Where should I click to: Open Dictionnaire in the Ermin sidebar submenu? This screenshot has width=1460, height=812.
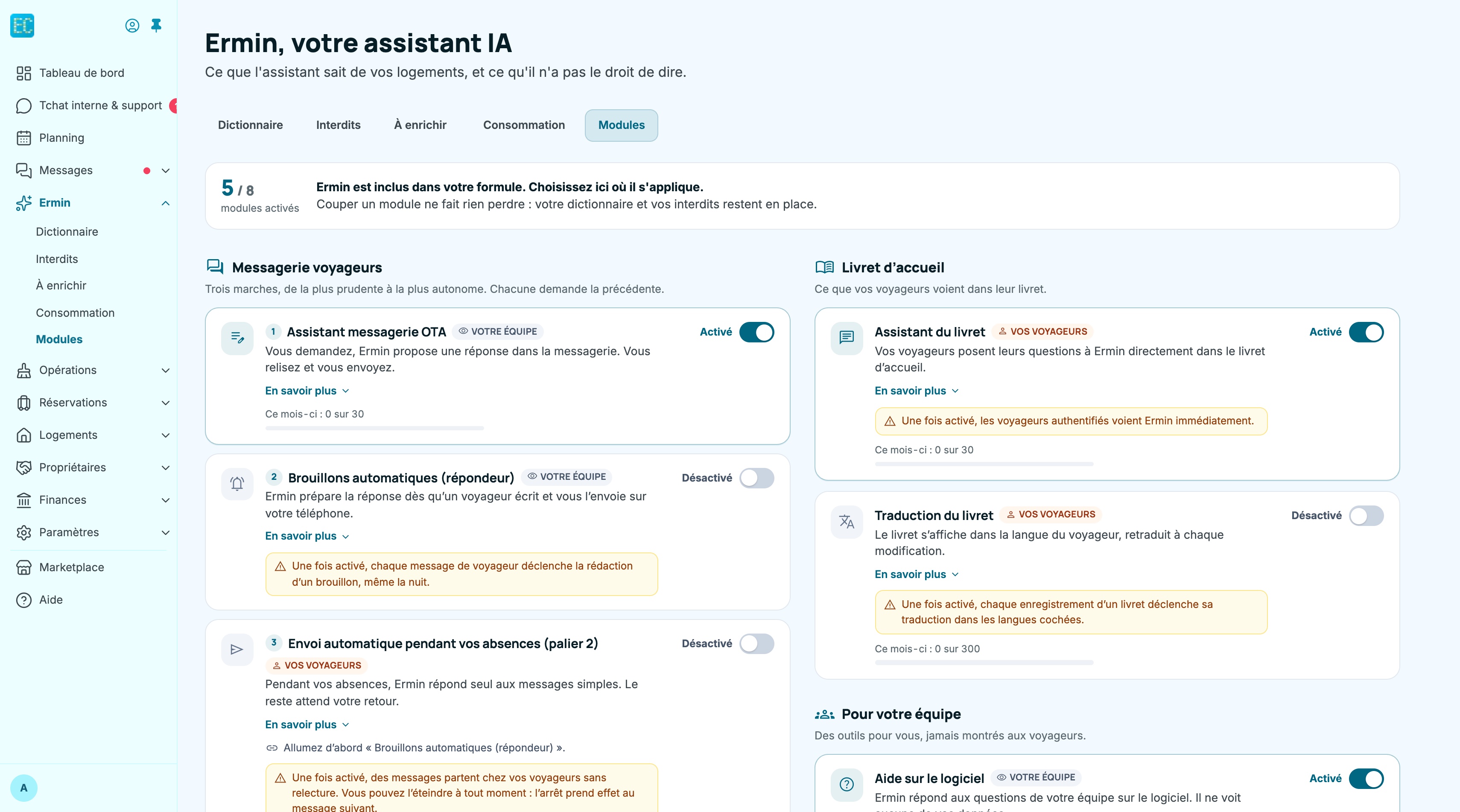pos(67,232)
